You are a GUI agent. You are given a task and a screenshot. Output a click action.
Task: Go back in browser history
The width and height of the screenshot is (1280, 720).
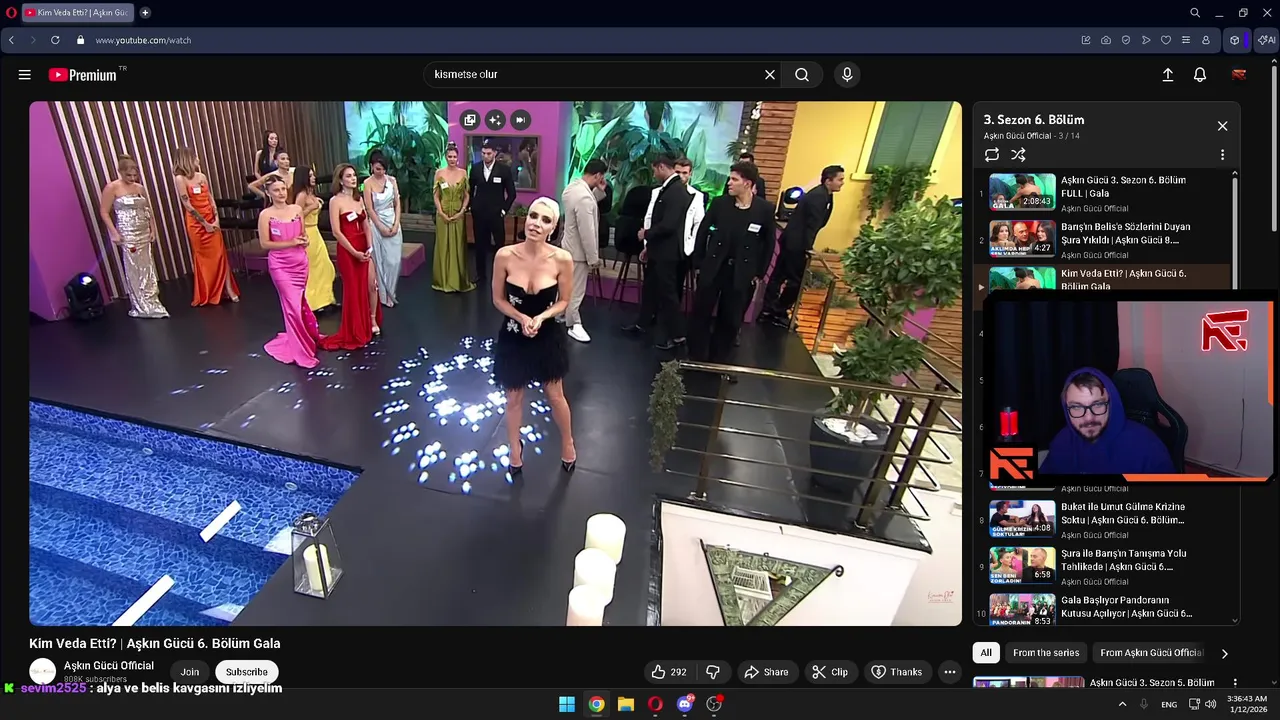[11, 40]
